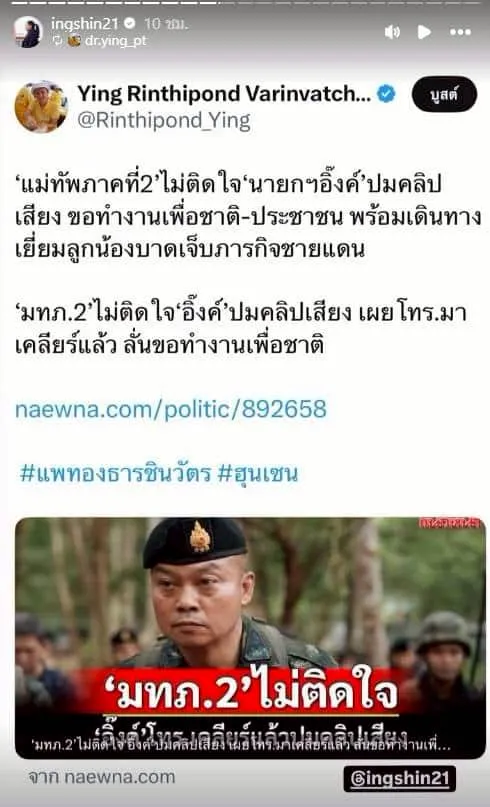Open naewna.com/politic/892658 link
Image resolution: width=490 pixels, height=807 pixels.
[171, 409]
